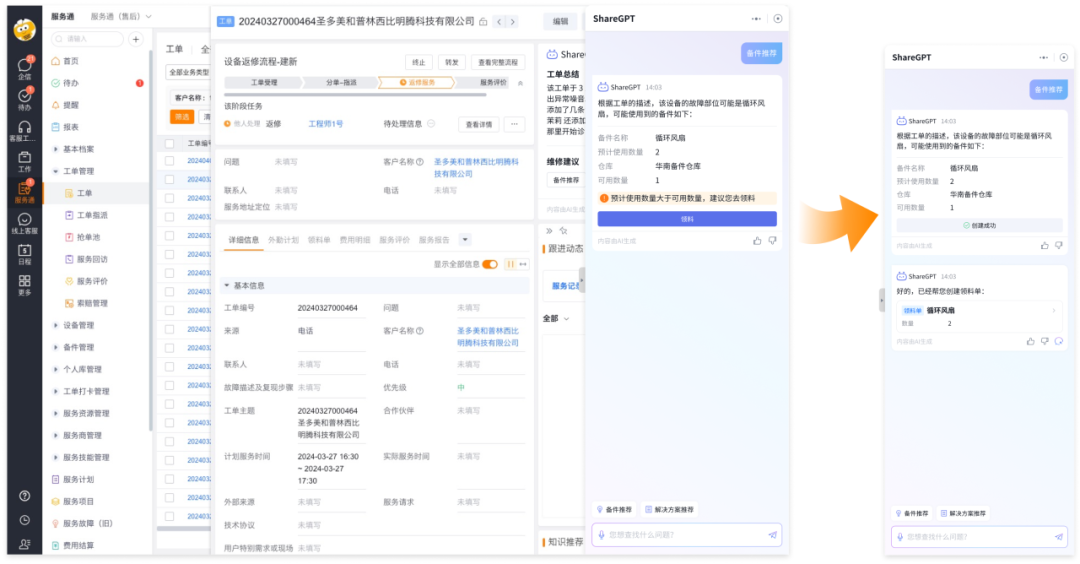Switch to the 费用明细 tab
Viewport: 1080px width, 564px height.
click(355, 240)
